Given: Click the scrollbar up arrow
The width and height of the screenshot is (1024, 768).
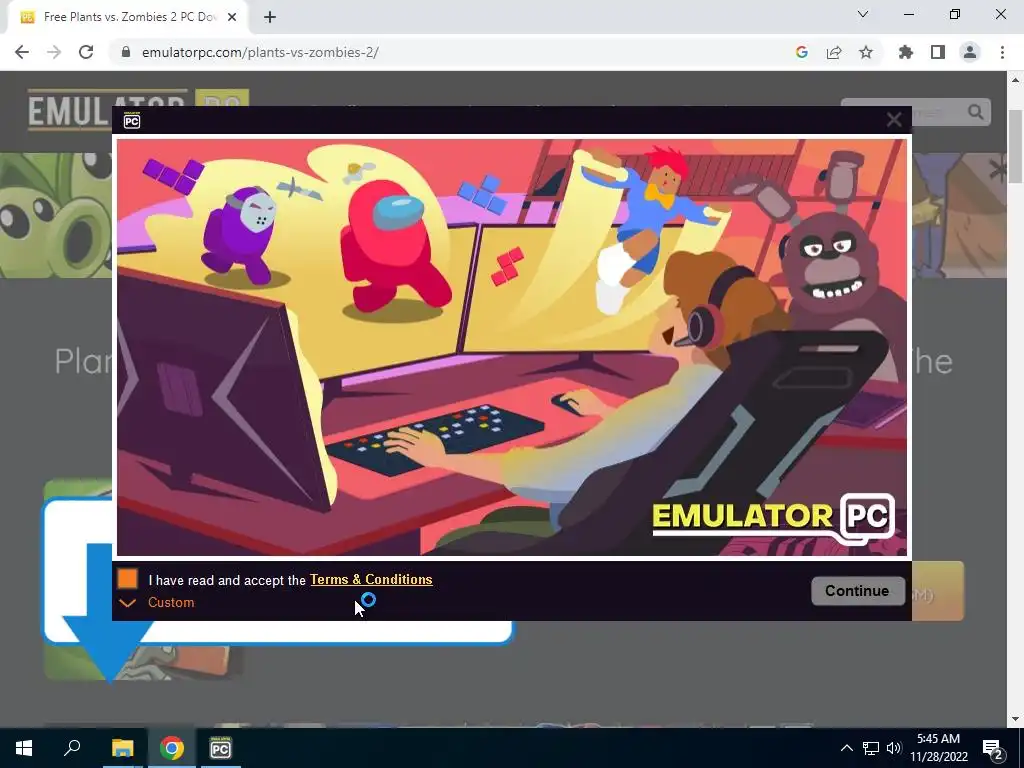Looking at the screenshot, I should coord(1015,80).
